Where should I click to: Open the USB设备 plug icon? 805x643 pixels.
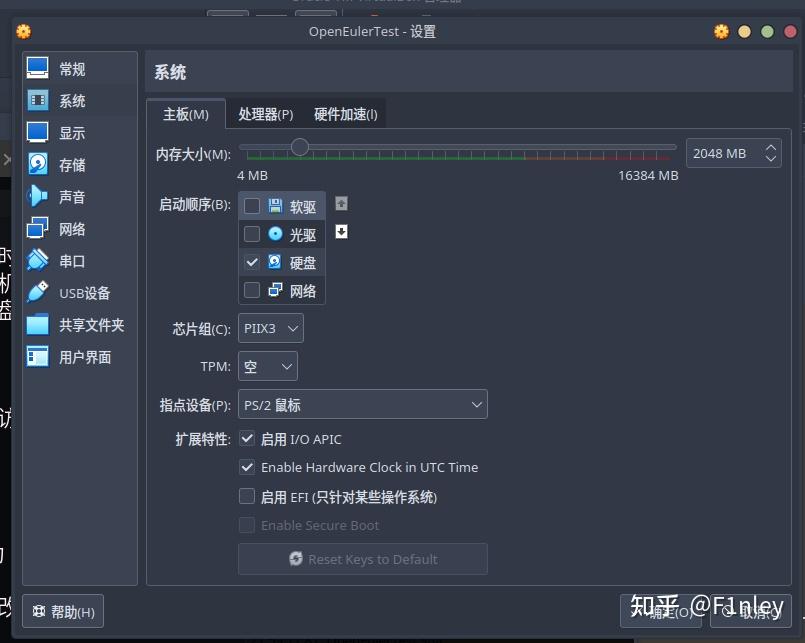pos(37,292)
